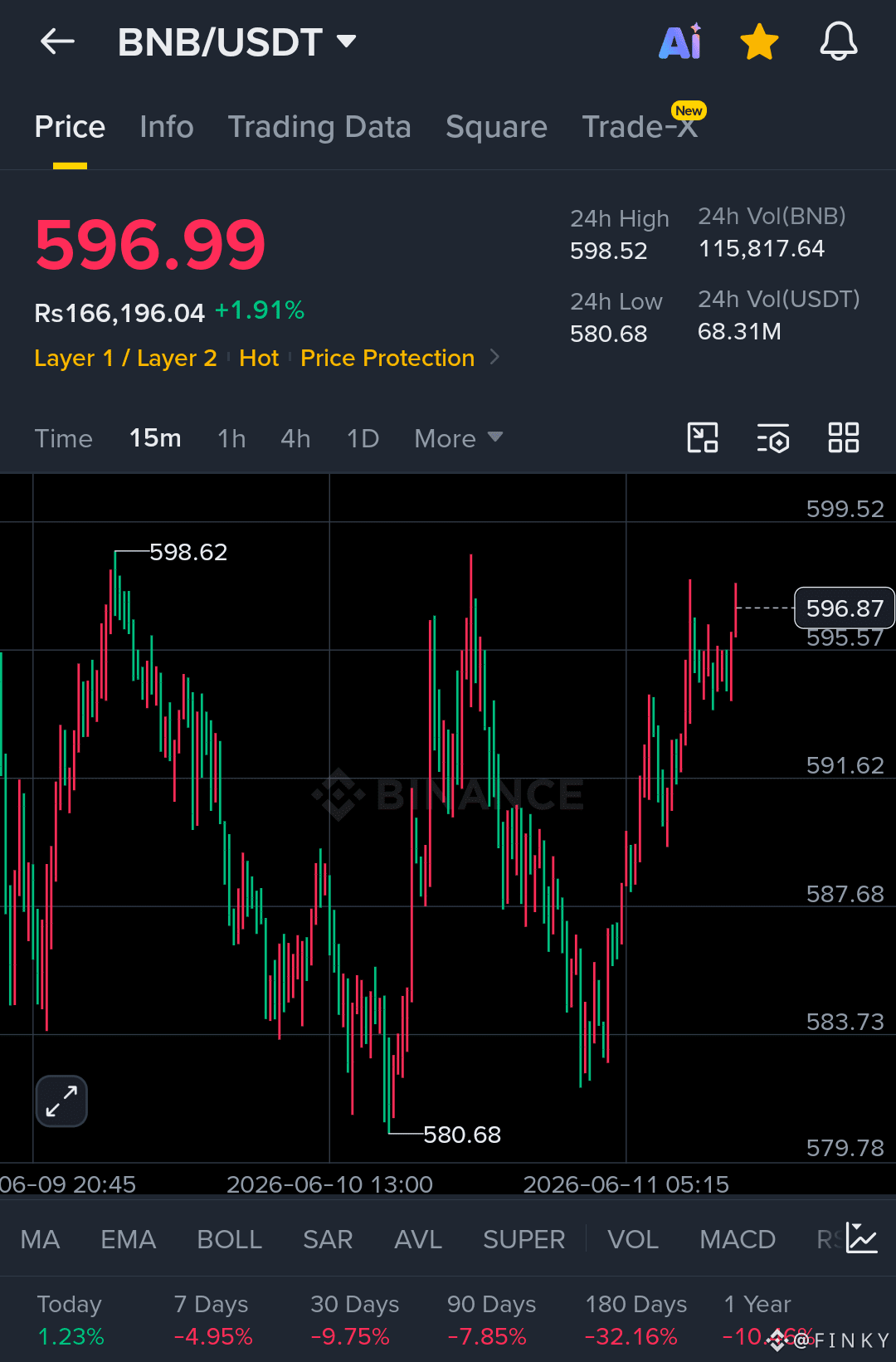The width and height of the screenshot is (896, 1362).
Task: Open the indicator settings chart icon
Action: pyautogui.click(x=862, y=1238)
